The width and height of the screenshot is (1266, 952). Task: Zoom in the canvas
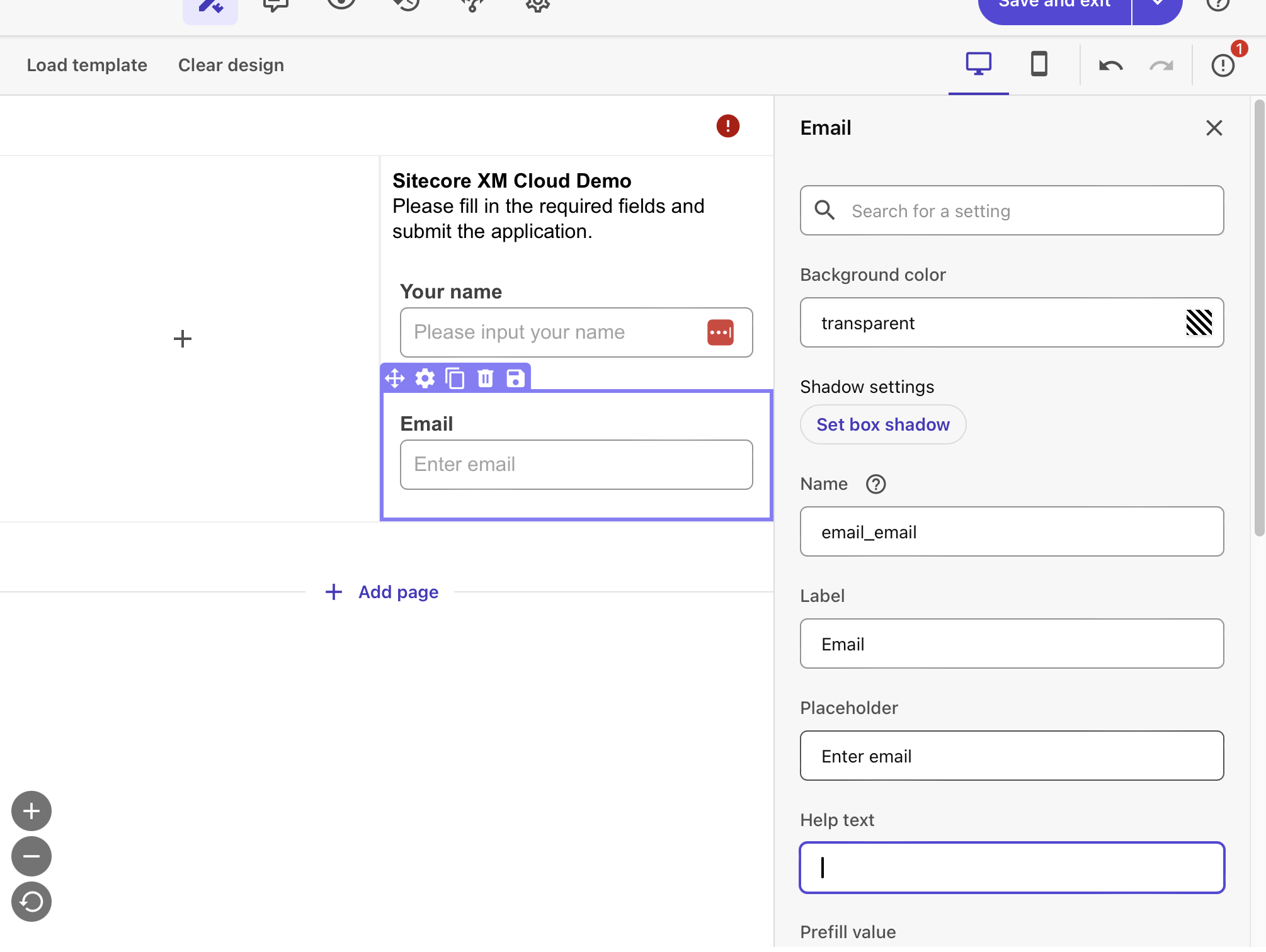[x=31, y=811]
